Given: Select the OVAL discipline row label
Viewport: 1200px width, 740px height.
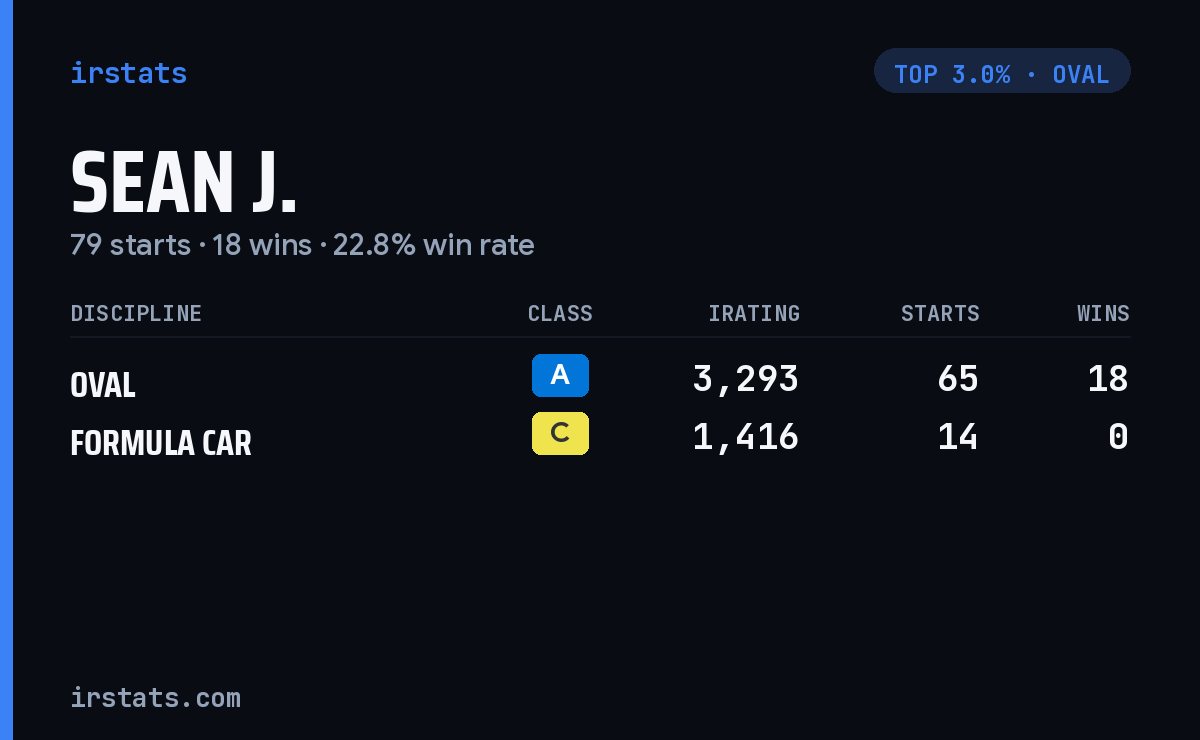Looking at the screenshot, I should pos(103,384).
